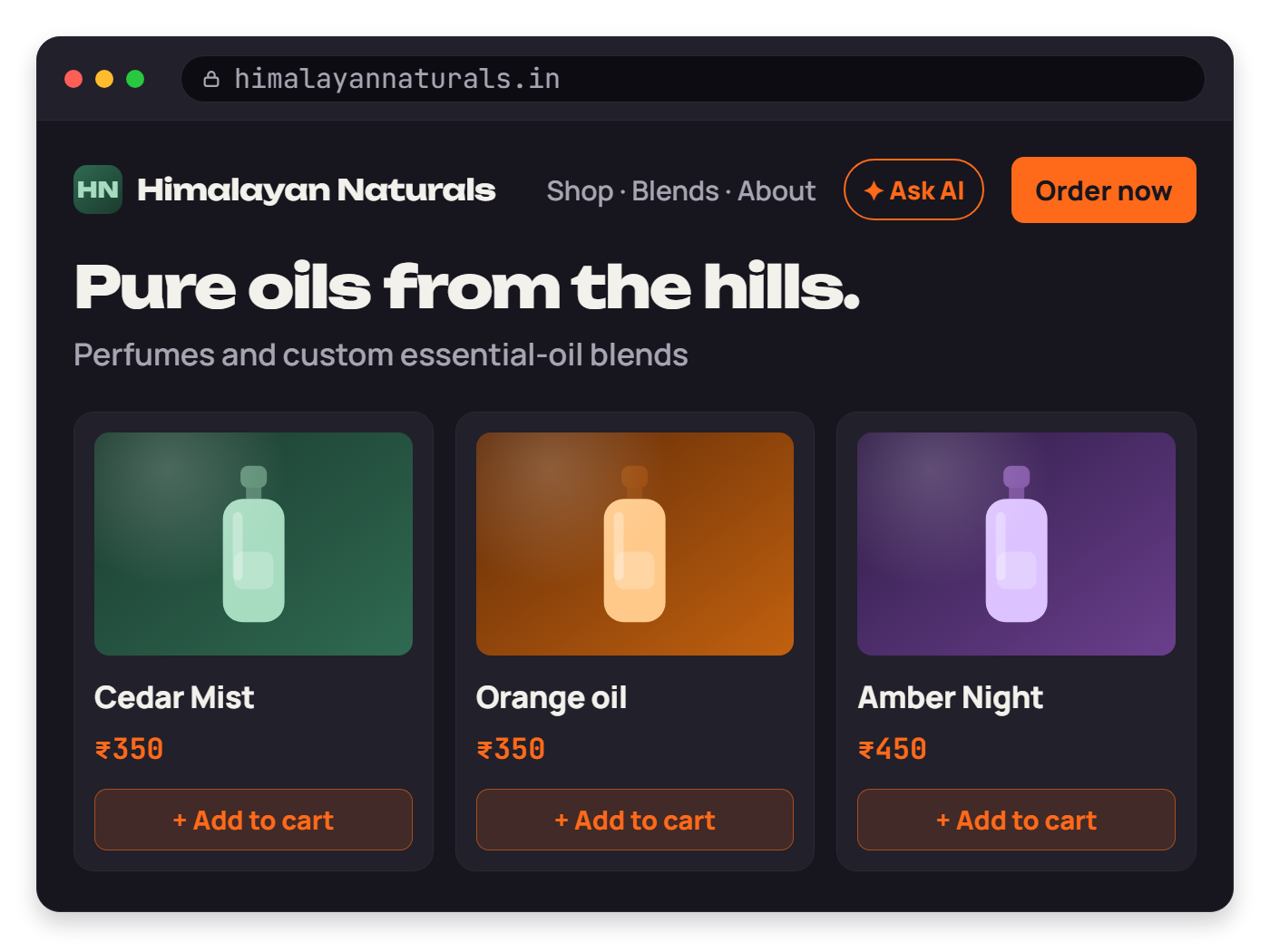
Task: Click the "Pure oils from the hills." headline
Action: (467, 287)
